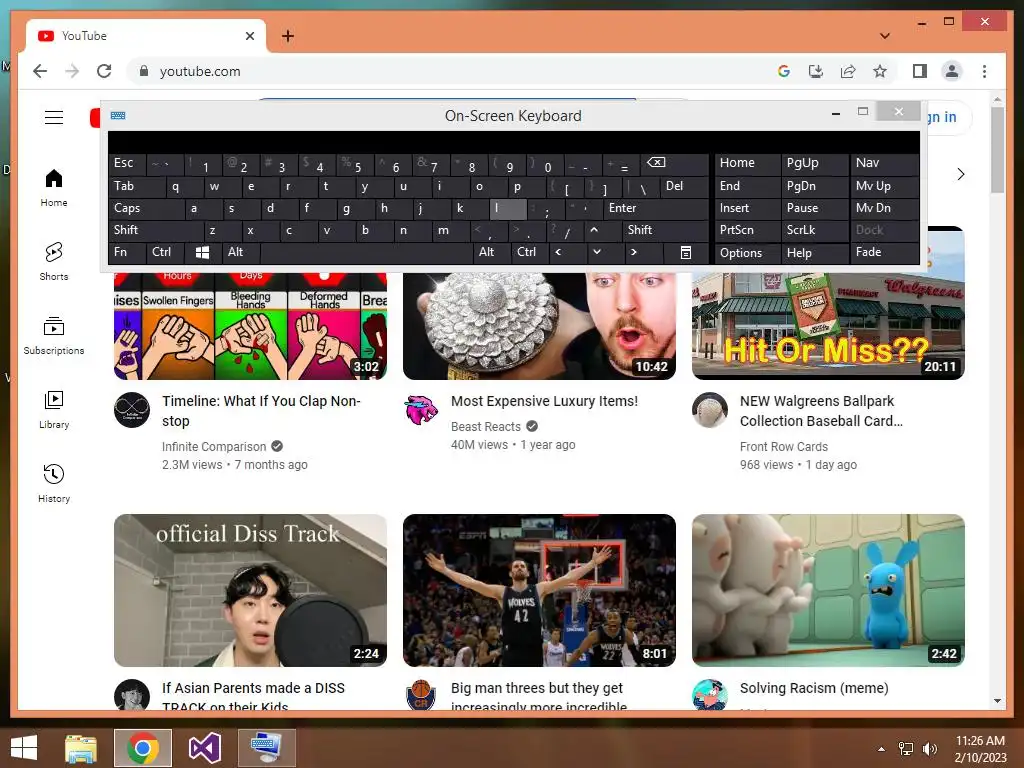This screenshot has height=768, width=1024.
Task: Tap the spacebar on the On-Screen Keyboard
Action: (x=366, y=252)
